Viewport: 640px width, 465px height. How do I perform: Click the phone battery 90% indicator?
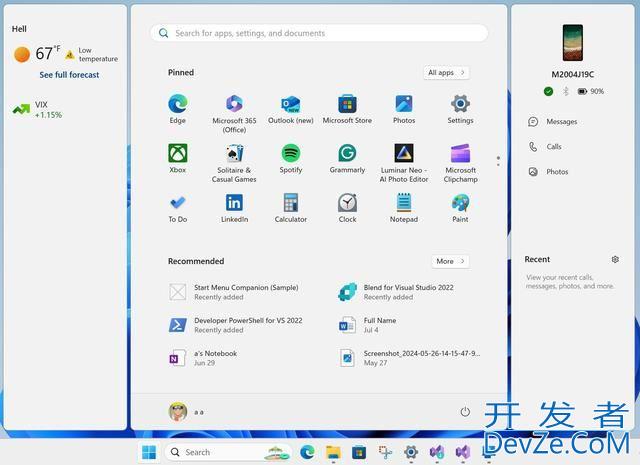click(591, 91)
